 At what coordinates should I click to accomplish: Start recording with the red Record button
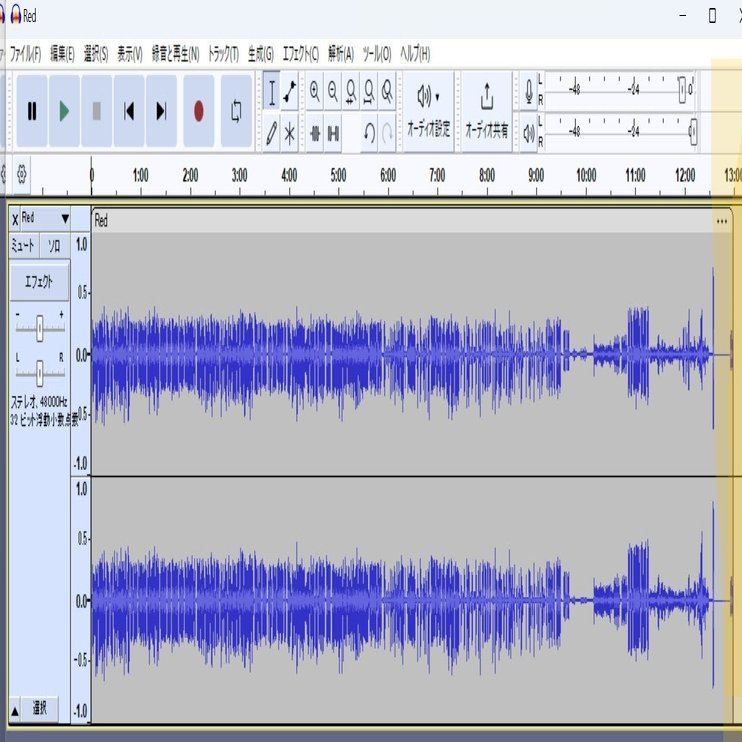199,111
